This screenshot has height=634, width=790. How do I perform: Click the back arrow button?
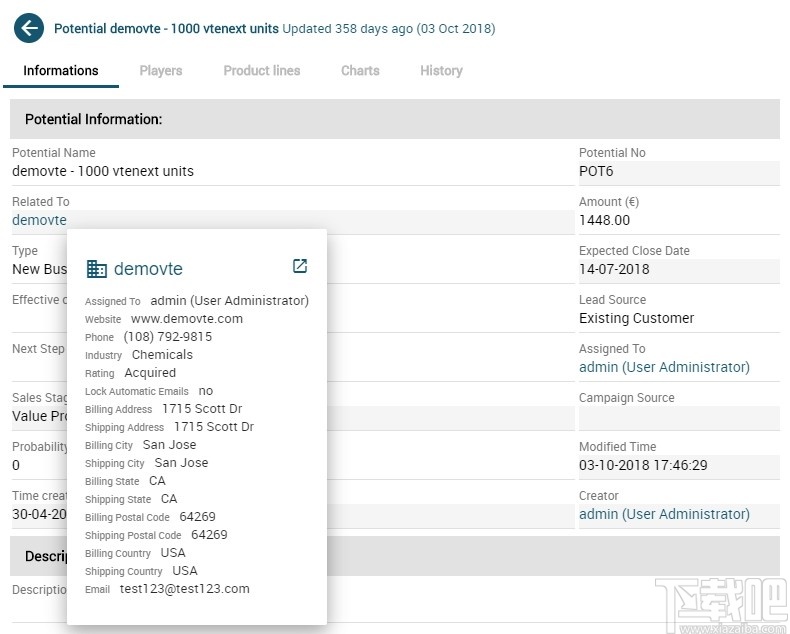[29, 28]
